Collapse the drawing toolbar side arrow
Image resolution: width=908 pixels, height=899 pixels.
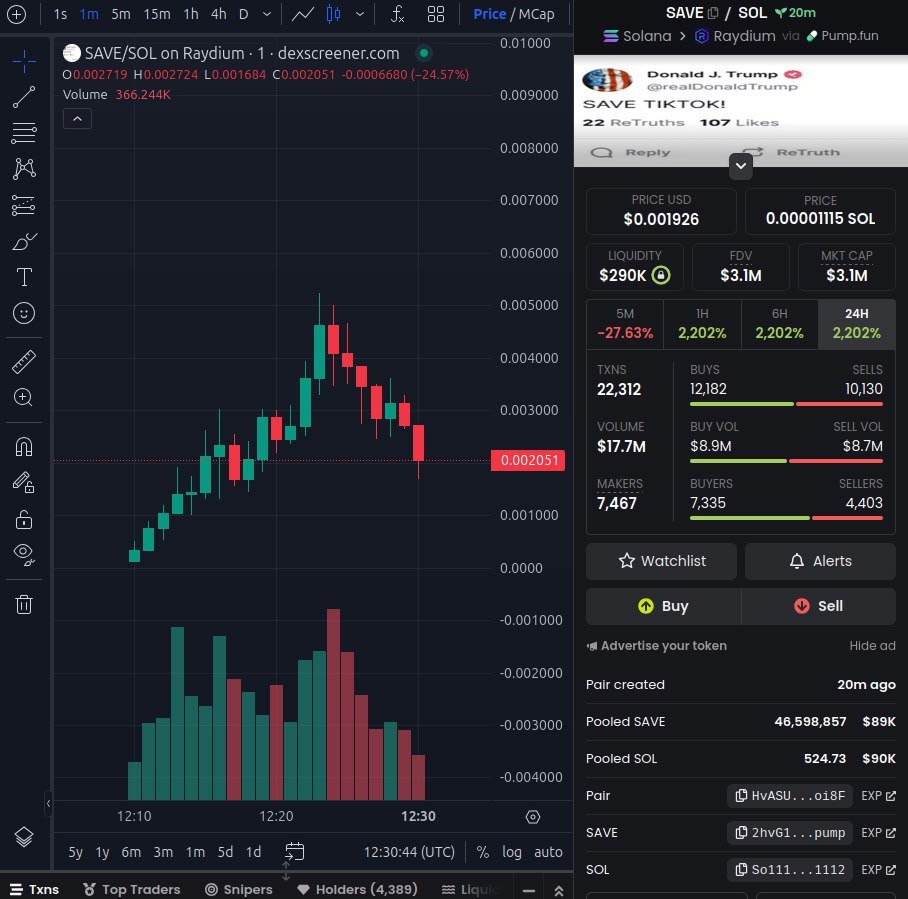(x=48, y=803)
